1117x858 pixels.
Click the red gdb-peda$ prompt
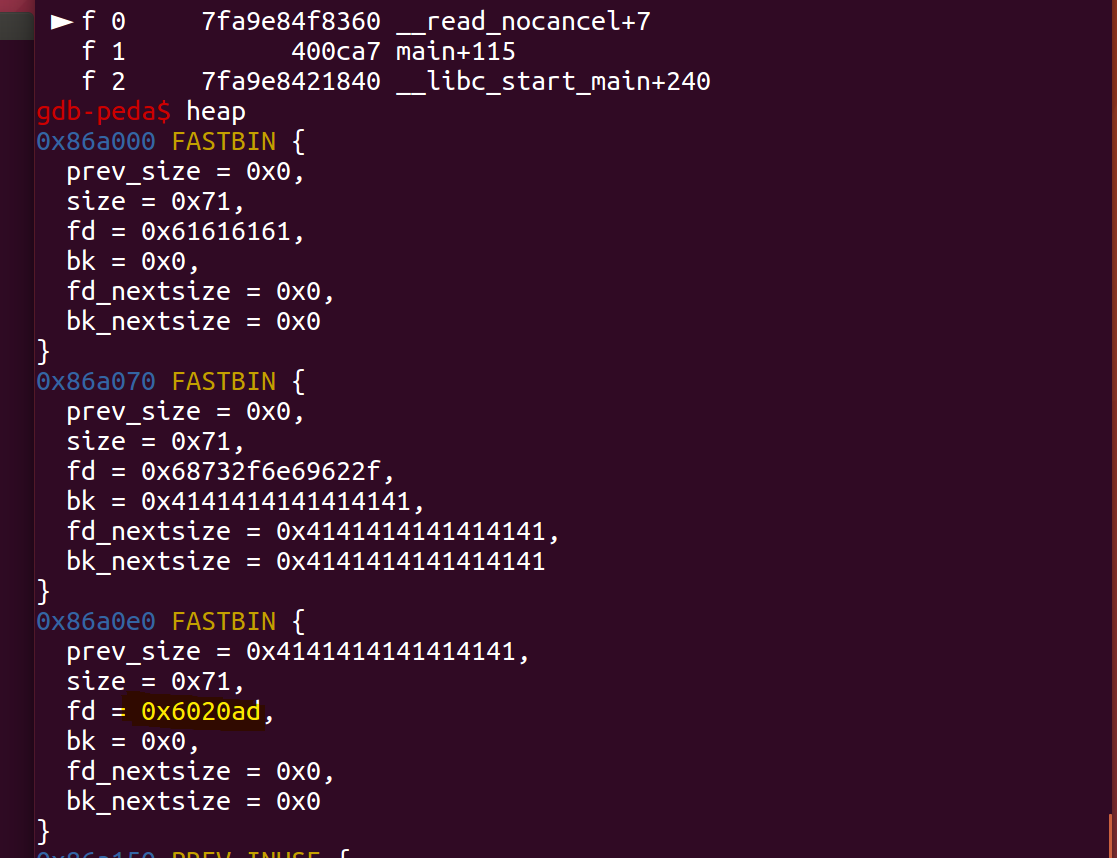[103, 111]
